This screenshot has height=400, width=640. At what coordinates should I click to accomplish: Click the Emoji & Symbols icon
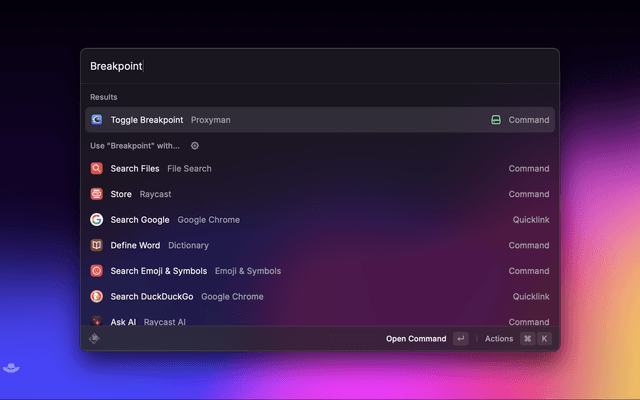coord(97,271)
